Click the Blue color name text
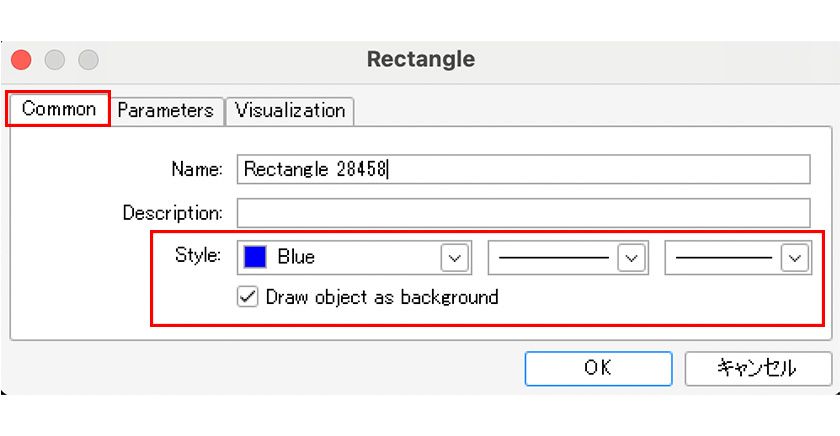 (x=296, y=257)
